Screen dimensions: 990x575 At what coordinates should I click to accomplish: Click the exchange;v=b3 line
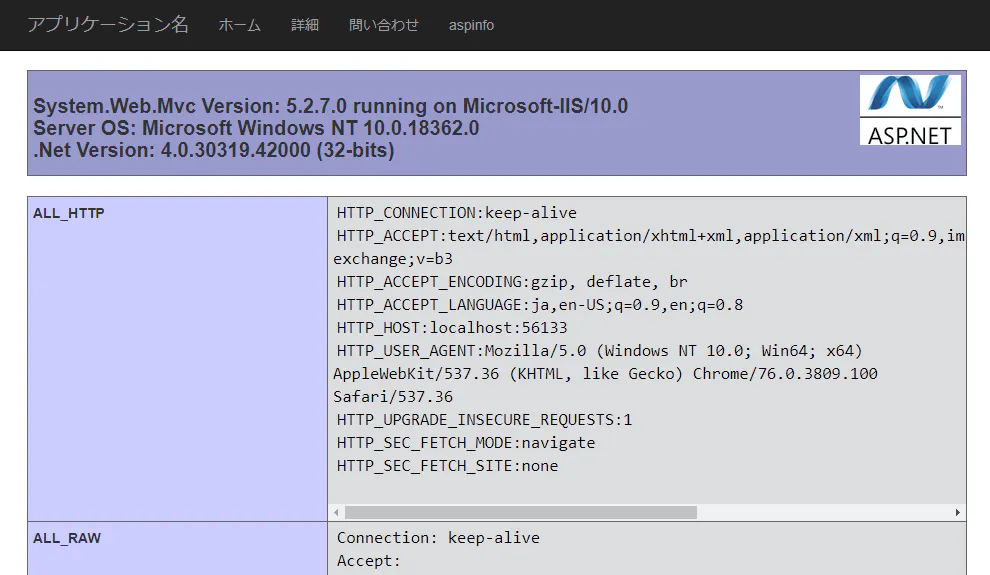click(x=393, y=259)
